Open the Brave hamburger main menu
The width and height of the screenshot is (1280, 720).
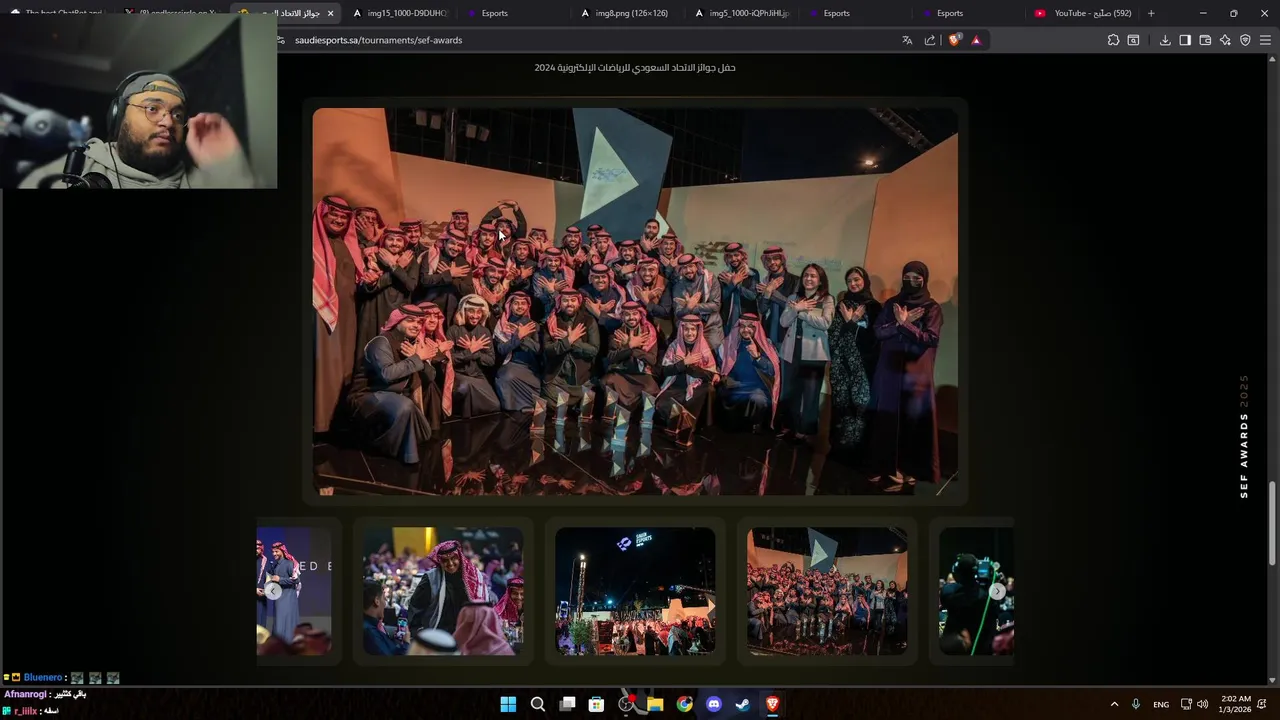click(1265, 40)
